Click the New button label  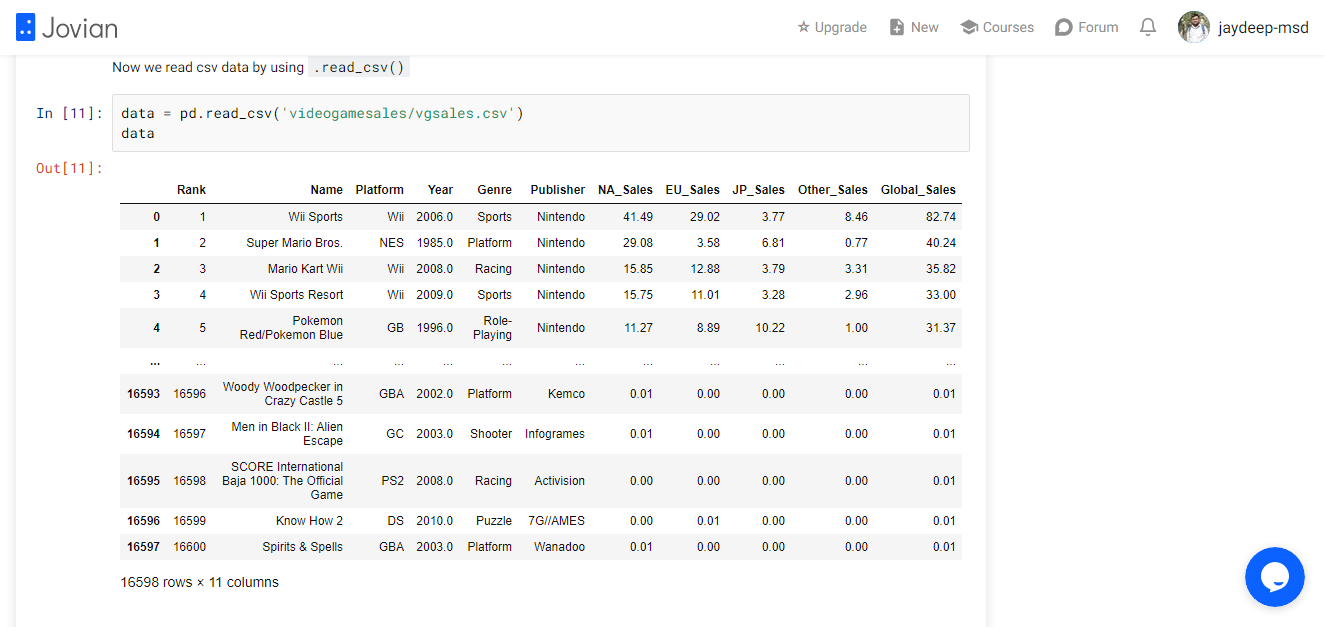[925, 27]
